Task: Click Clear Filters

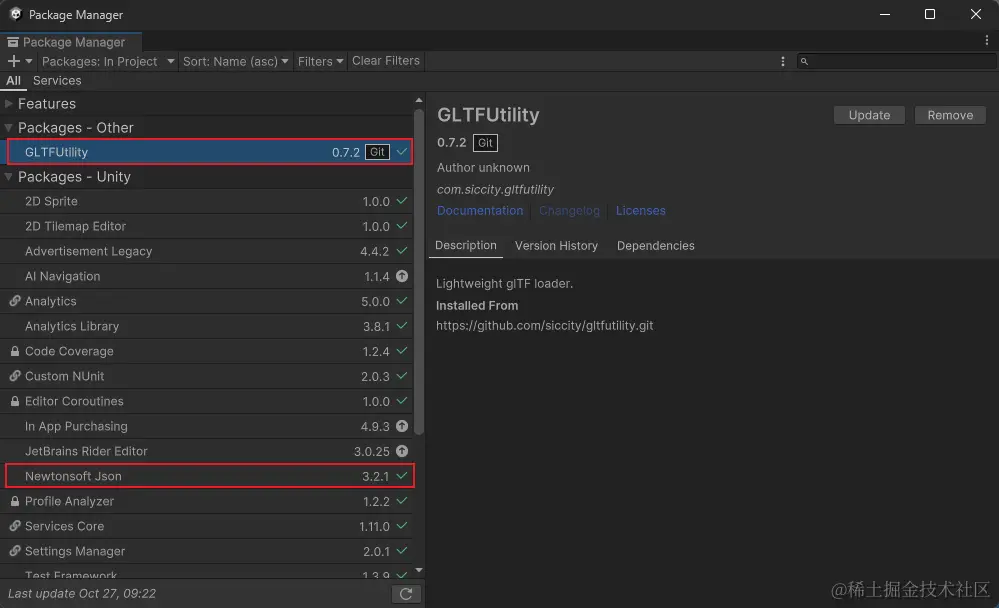Action: pos(385,61)
